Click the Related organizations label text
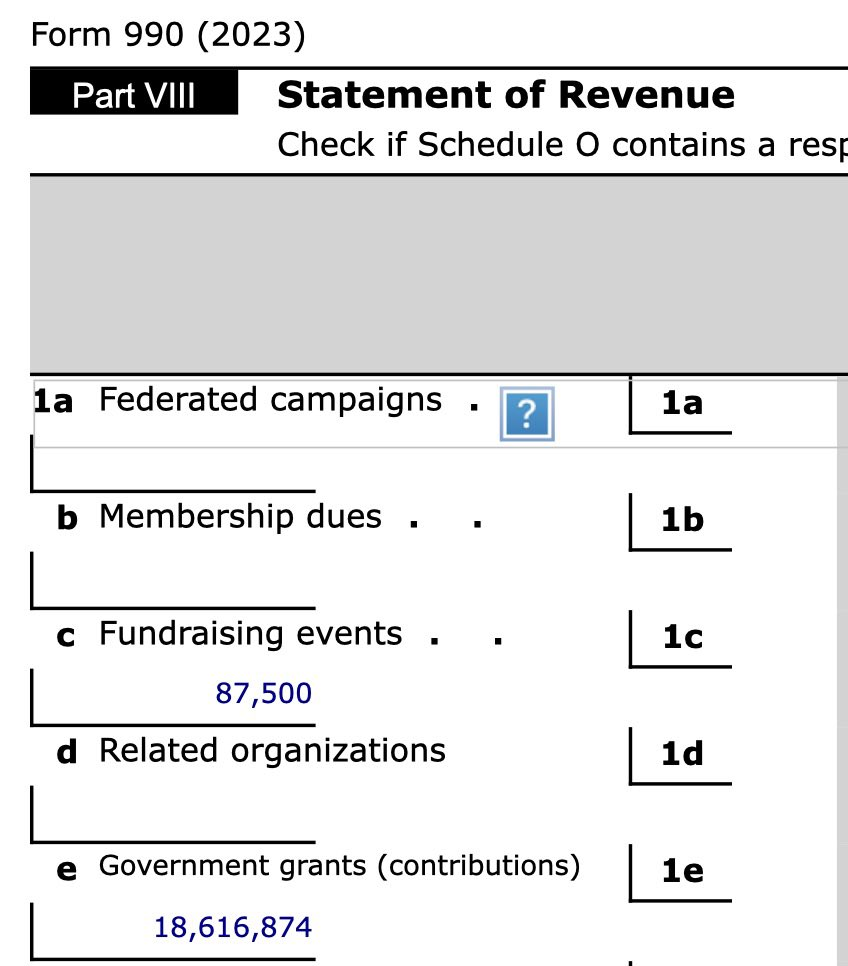 coord(272,751)
